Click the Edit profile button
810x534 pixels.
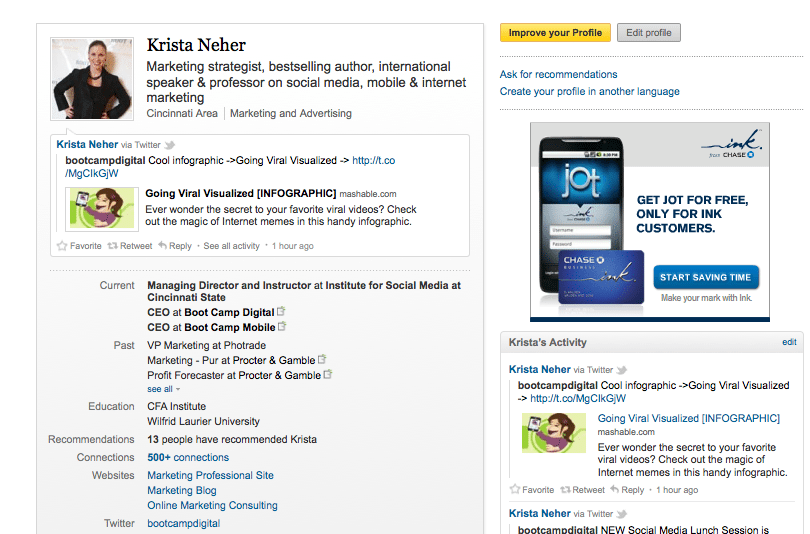[x=649, y=33]
